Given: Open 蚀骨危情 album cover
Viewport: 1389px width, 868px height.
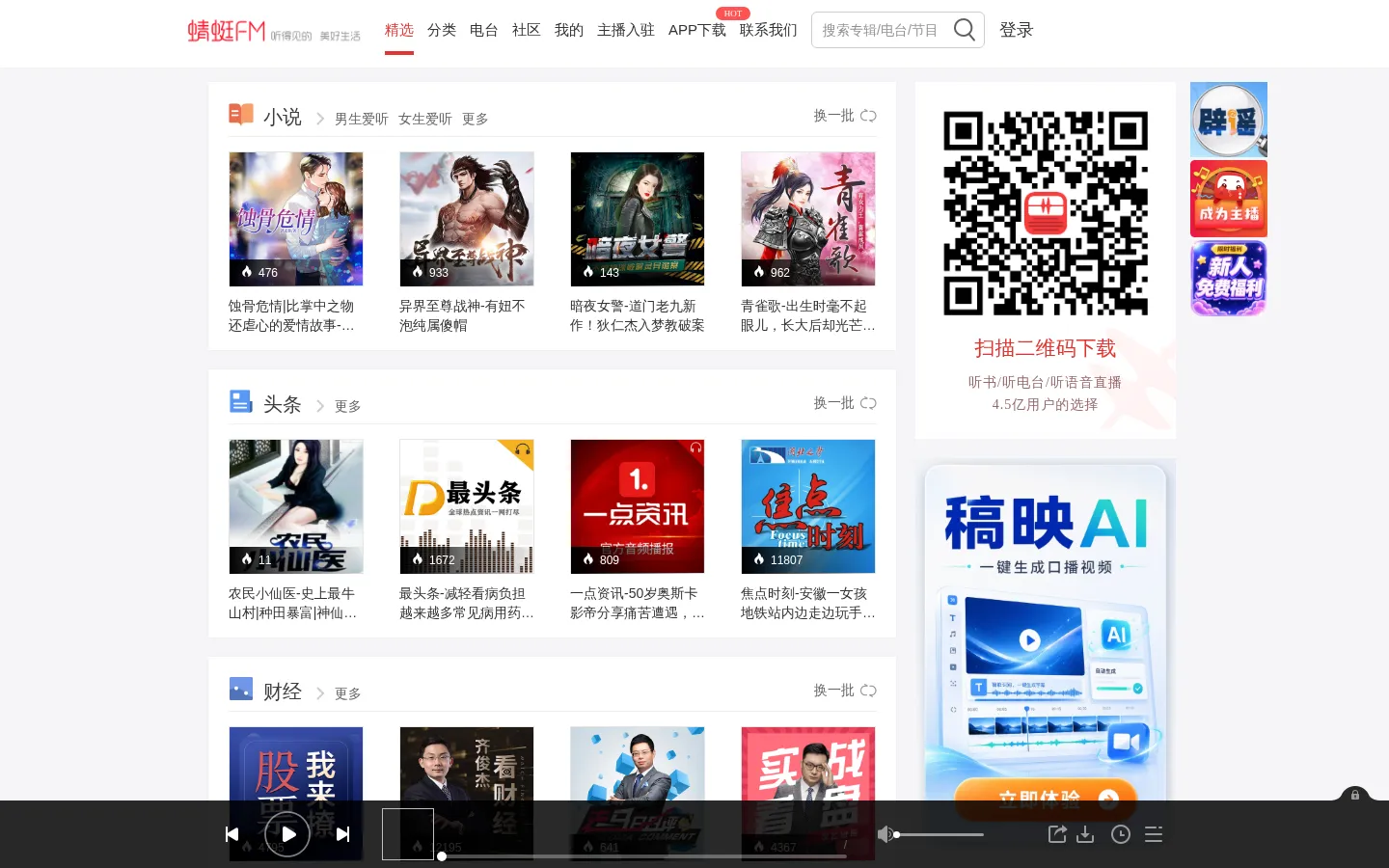Looking at the screenshot, I should pyautogui.click(x=296, y=219).
